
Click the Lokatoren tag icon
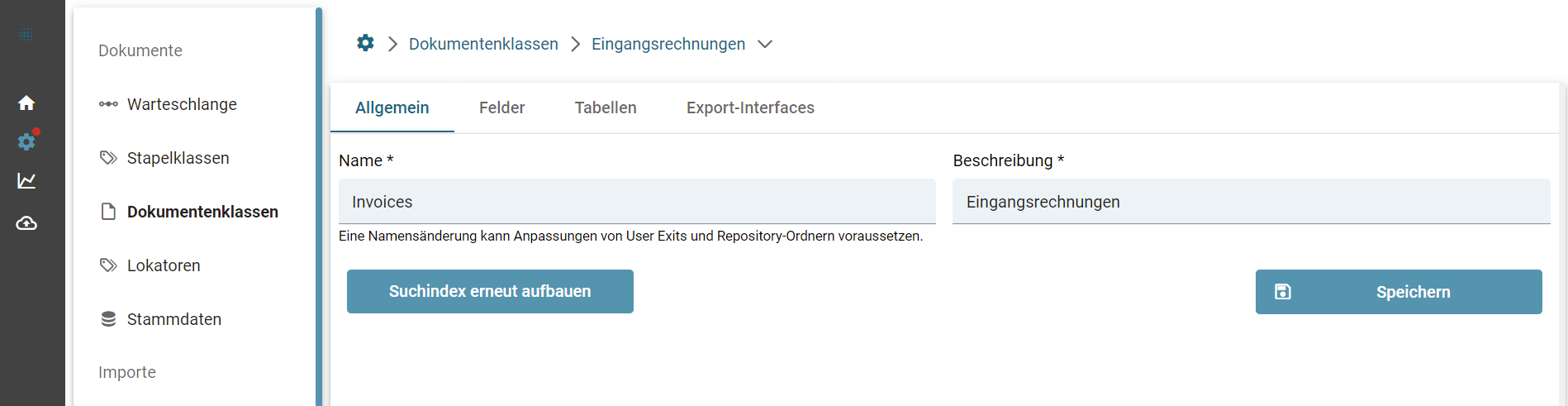click(x=108, y=265)
